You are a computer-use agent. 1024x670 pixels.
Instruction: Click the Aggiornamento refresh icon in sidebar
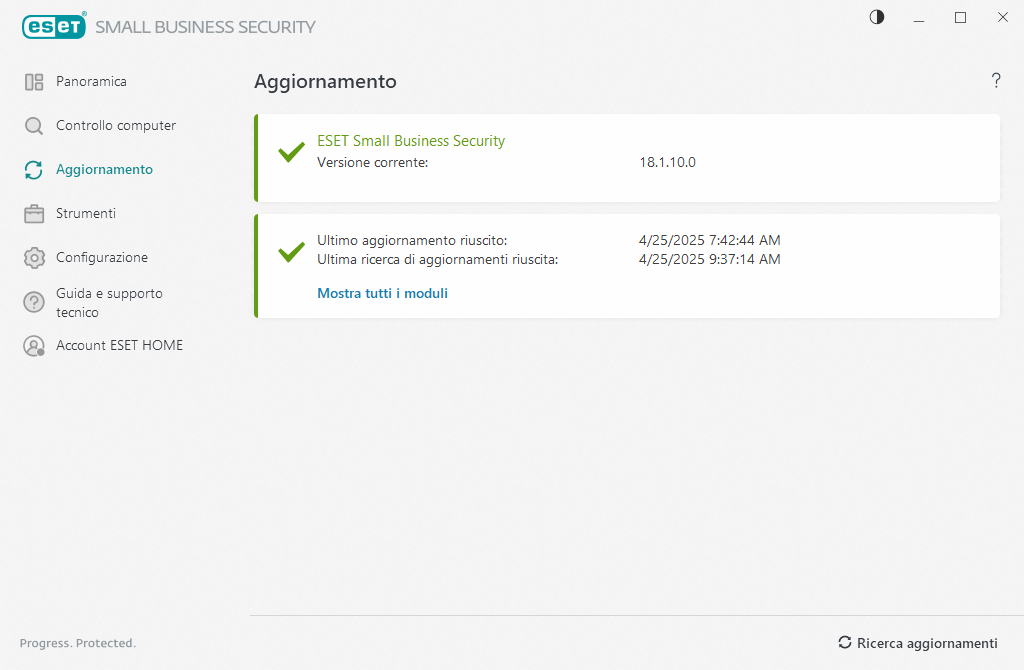click(x=34, y=170)
